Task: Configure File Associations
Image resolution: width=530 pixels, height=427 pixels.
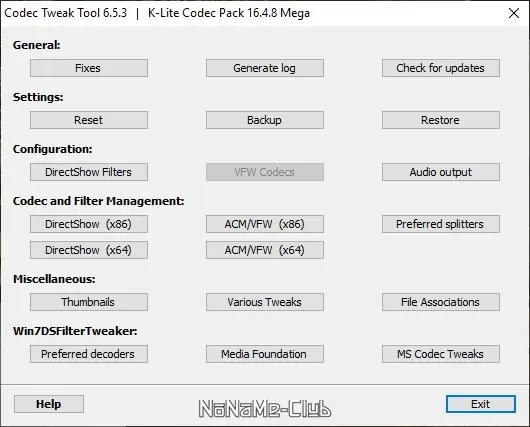Action: (x=441, y=302)
